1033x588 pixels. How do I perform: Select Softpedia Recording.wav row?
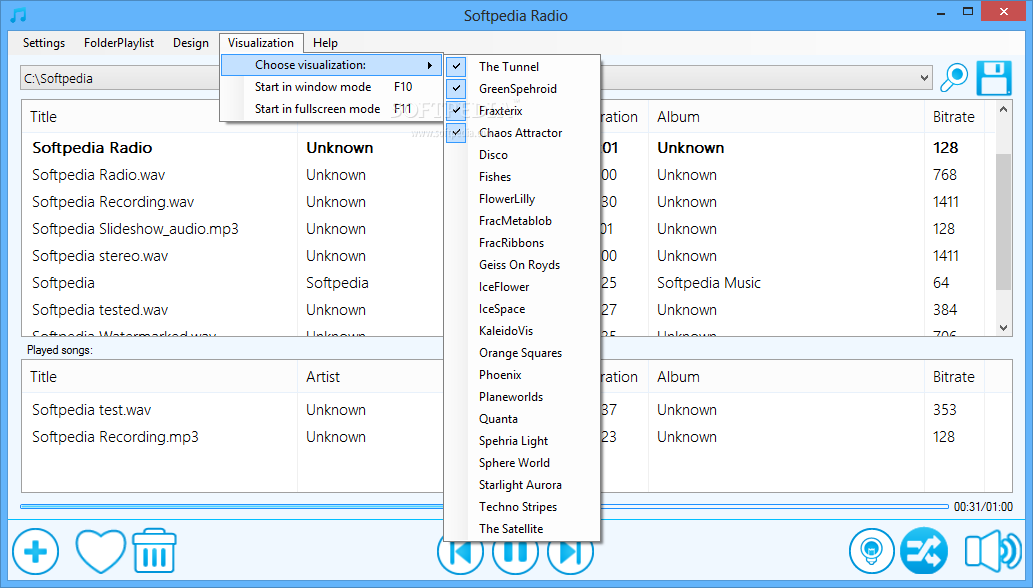(113, 202)
